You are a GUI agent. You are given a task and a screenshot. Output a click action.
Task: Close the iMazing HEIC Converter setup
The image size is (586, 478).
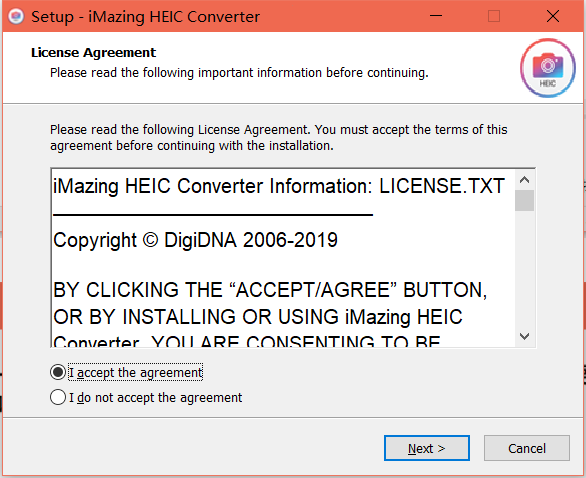tap(553, 16)
